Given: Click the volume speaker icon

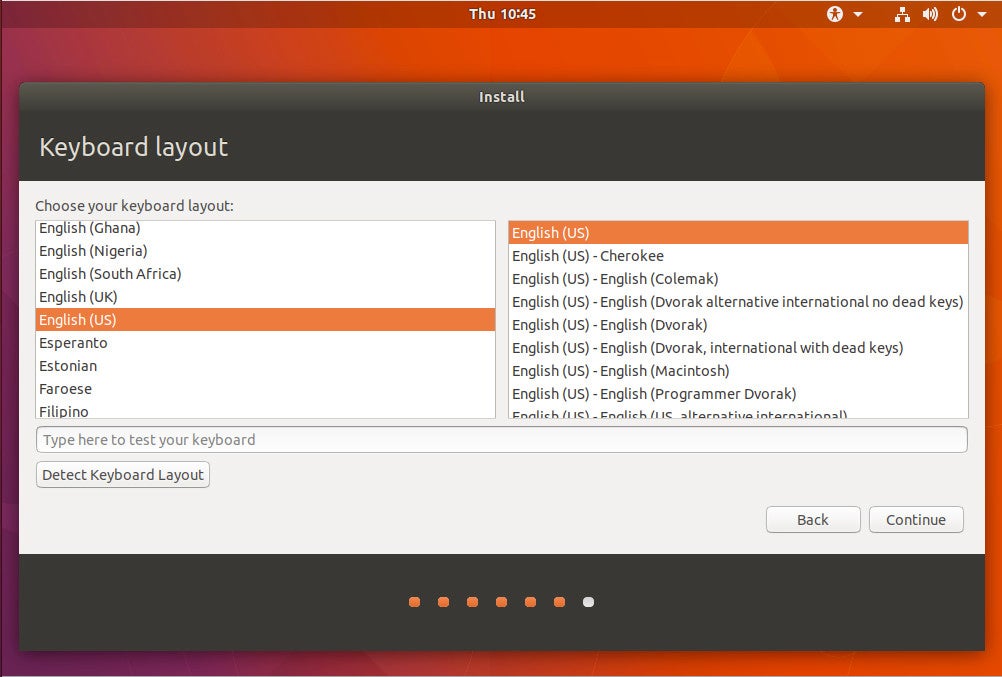Looking at the screenshot, I should tap(930, 14).
